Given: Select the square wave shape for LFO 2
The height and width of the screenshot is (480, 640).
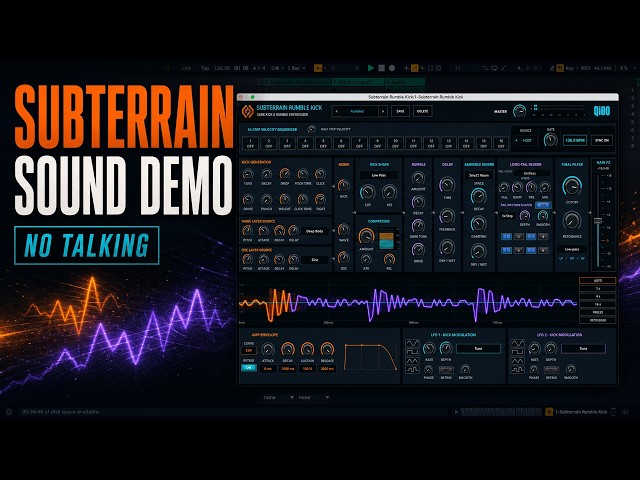Looking at the screenshot, I should coord(518,351).
